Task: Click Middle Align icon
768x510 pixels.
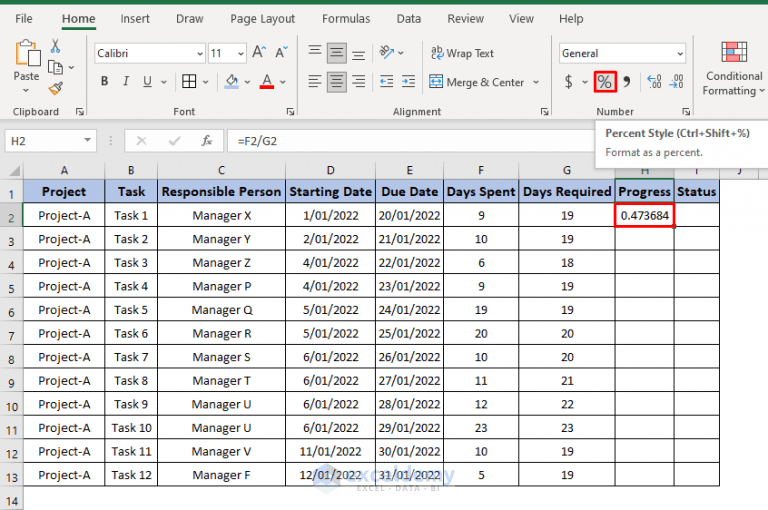Action: pyautogui.click(x=336, y=53)
